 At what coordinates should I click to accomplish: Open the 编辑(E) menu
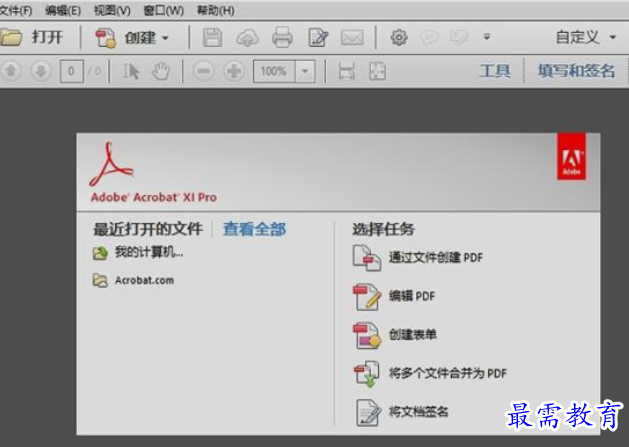click(x=63, y=10)
